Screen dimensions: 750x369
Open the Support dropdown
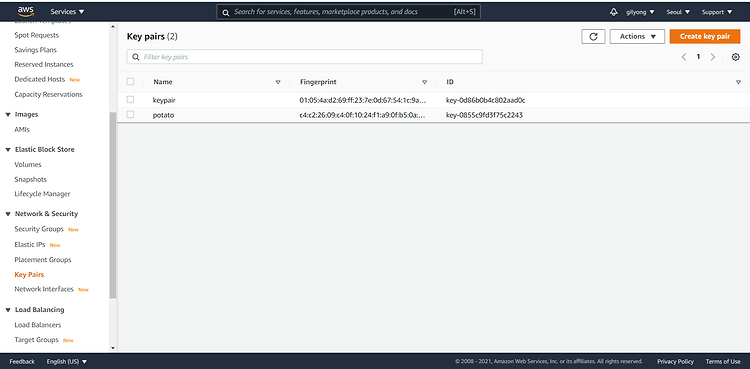pos(717,12)
